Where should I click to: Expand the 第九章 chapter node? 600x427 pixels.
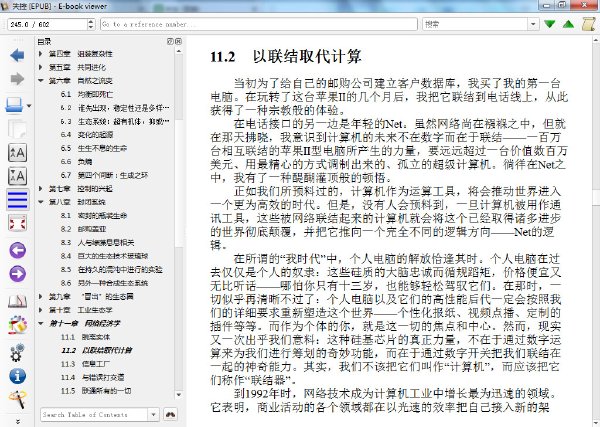pyautogui.click(x=41, y=297)
